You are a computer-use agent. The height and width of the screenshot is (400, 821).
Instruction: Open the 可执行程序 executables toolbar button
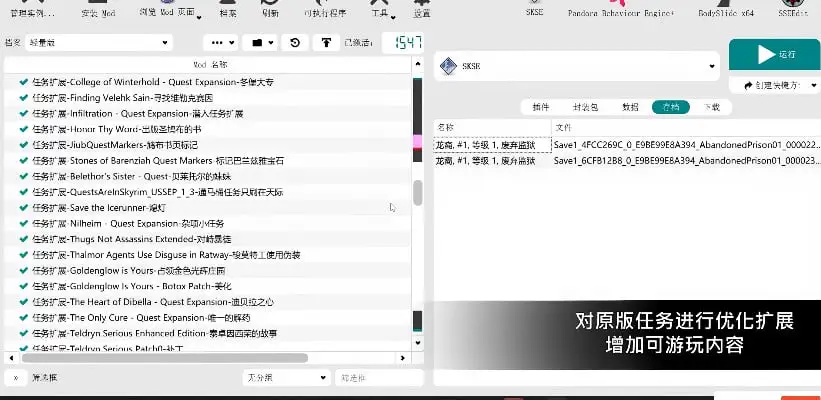tap(325, 10)
